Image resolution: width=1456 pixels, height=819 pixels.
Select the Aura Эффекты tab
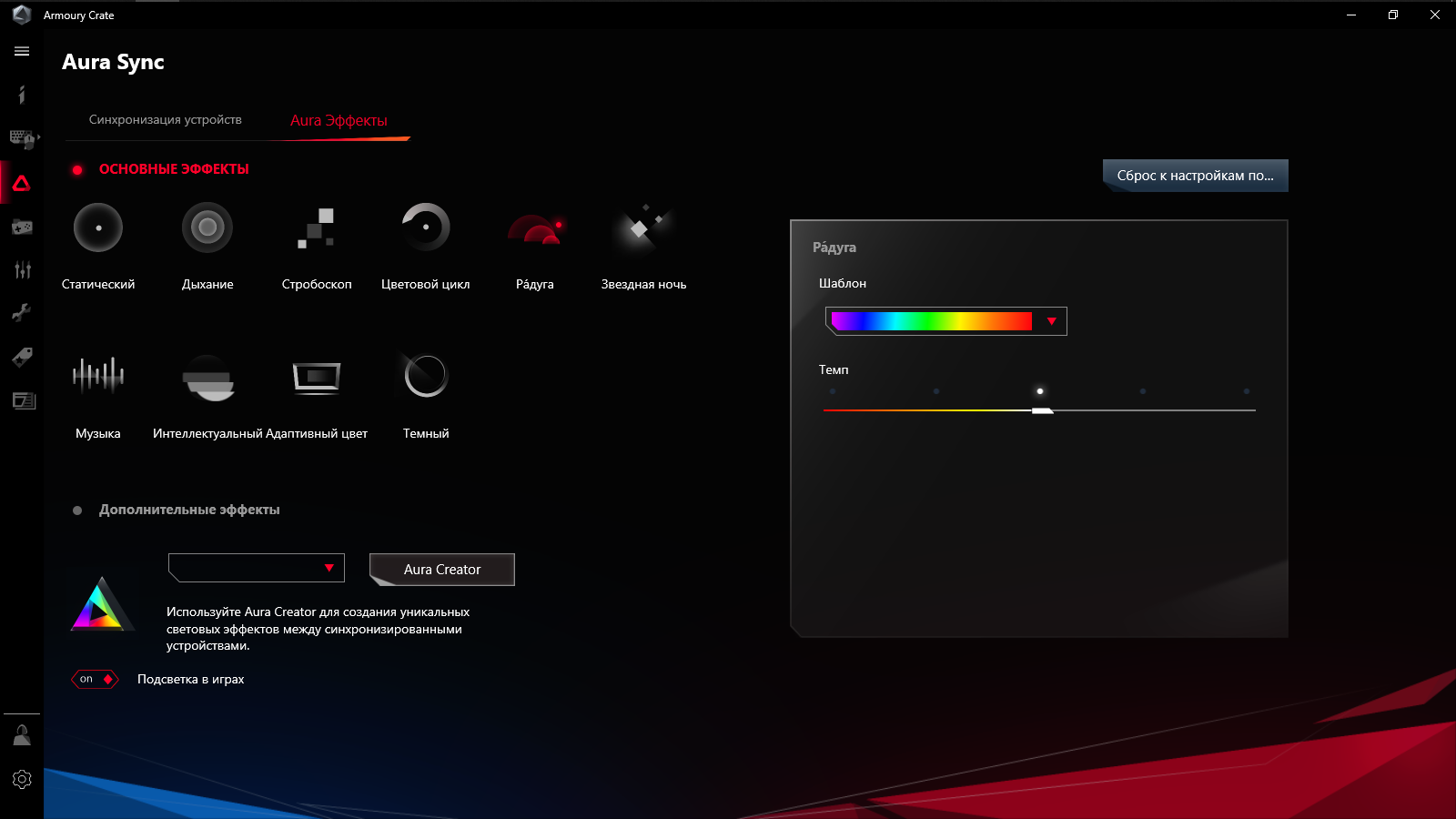338,118
